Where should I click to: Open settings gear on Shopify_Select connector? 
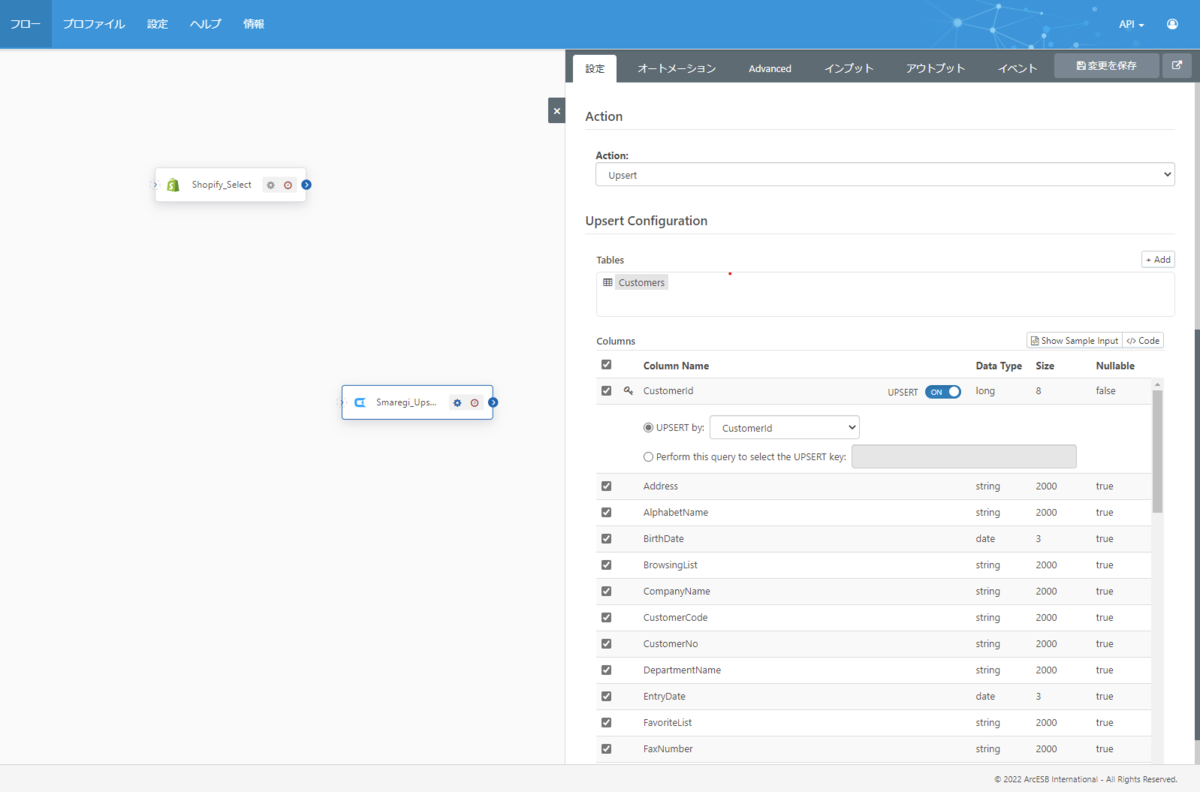270,185
